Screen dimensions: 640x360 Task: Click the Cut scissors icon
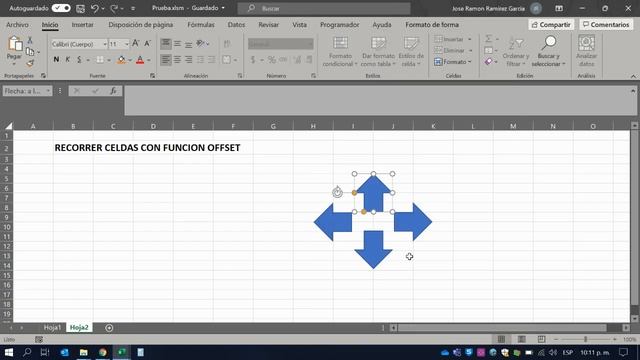(30, 40)
